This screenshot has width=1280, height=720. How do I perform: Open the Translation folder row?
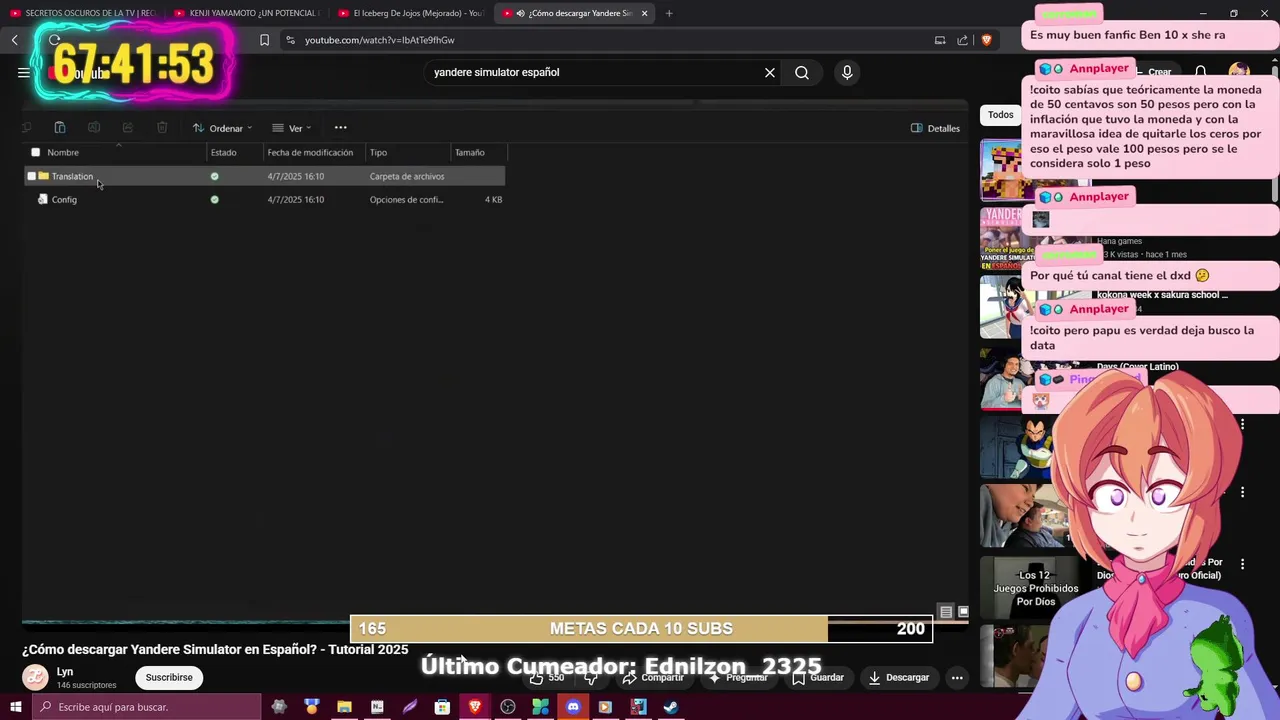(x=265, y=176)
